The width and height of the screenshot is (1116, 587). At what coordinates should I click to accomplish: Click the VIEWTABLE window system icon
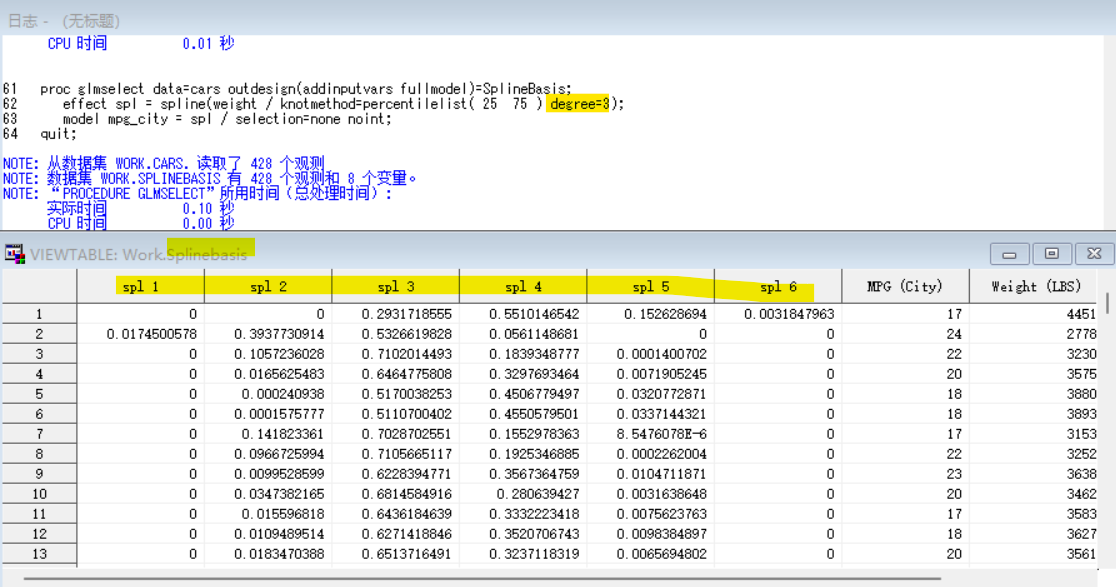[x=15, y=254]
